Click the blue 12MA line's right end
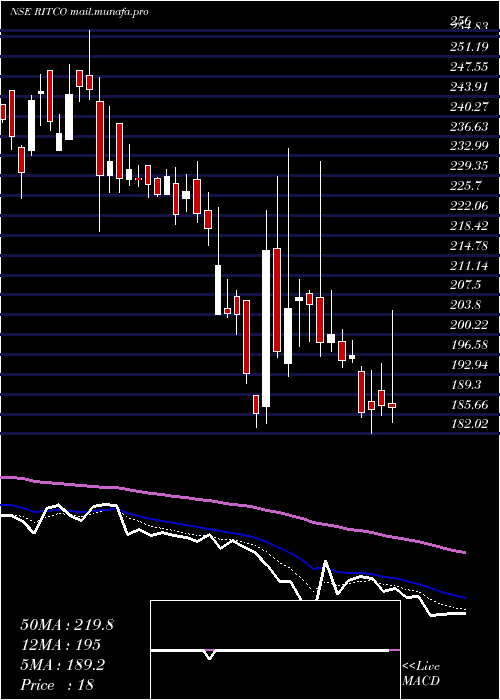This screenshot has width=500, height=700. pos(464,598)
